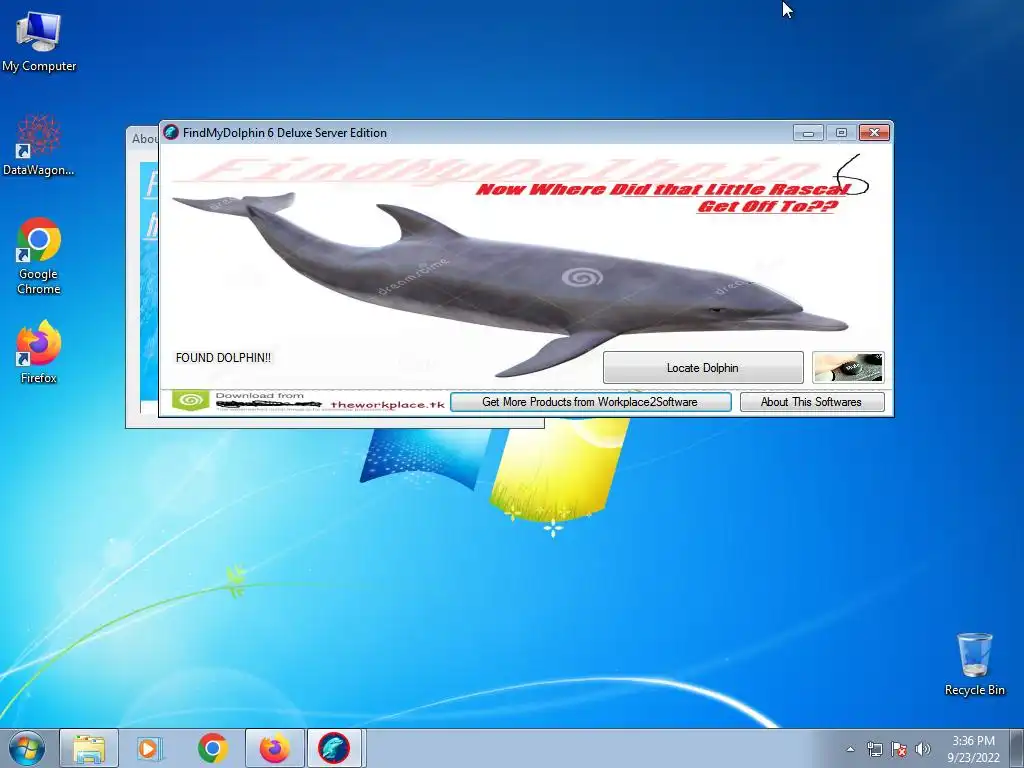Click the green spiral download logo
The height and width of the screenshot is (768, 1024).
point(191,400)
